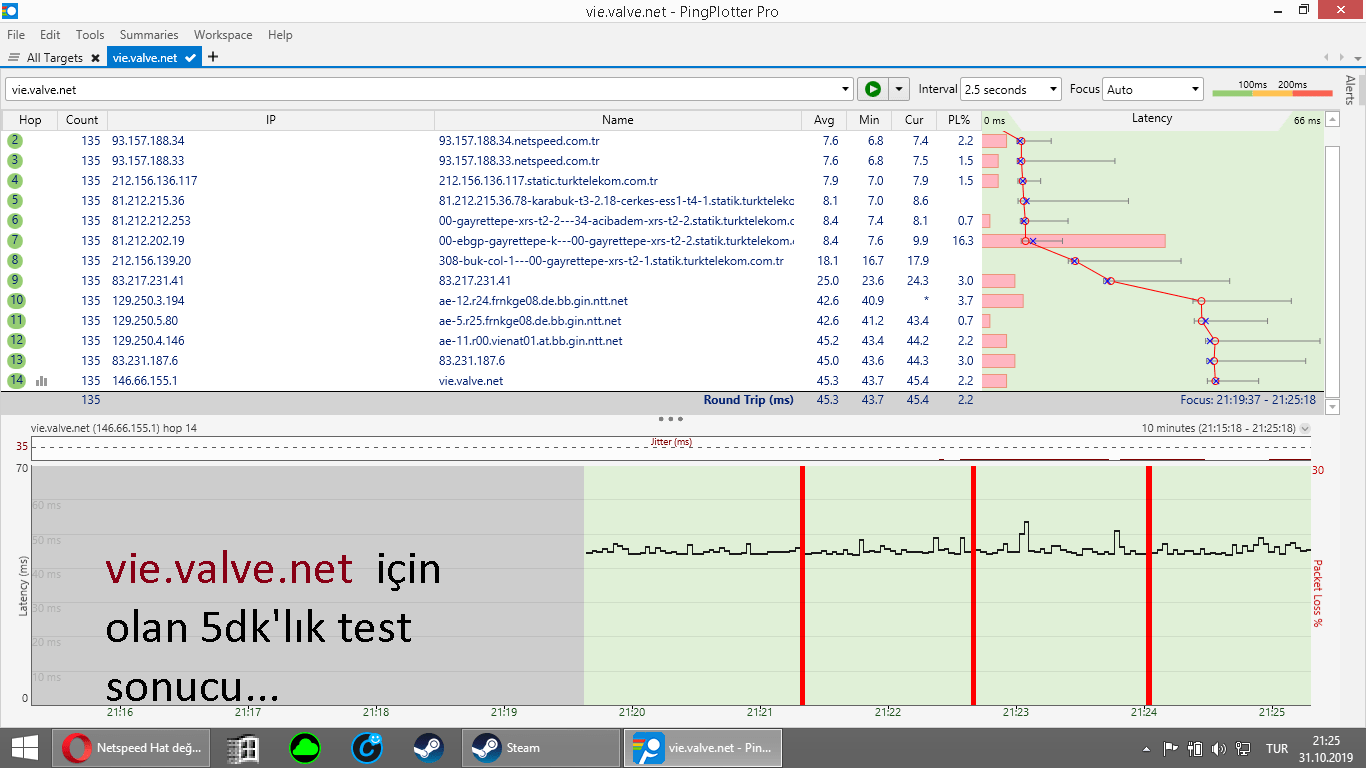Select the hop 8 green circle icon
This screenshot has height=768, width=1366.
(15, 261)
